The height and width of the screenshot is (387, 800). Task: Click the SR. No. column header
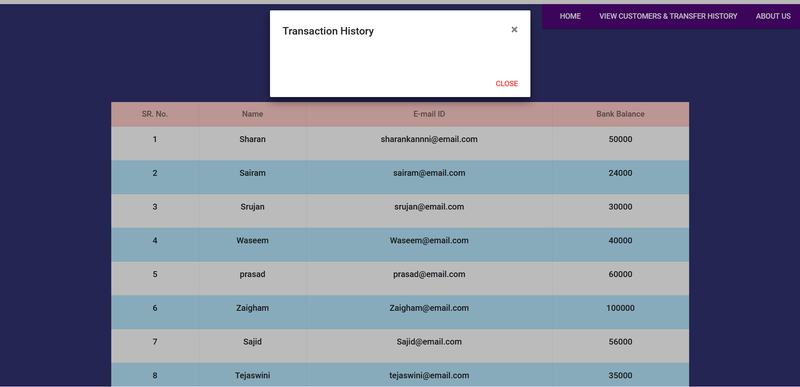point(155,114)
